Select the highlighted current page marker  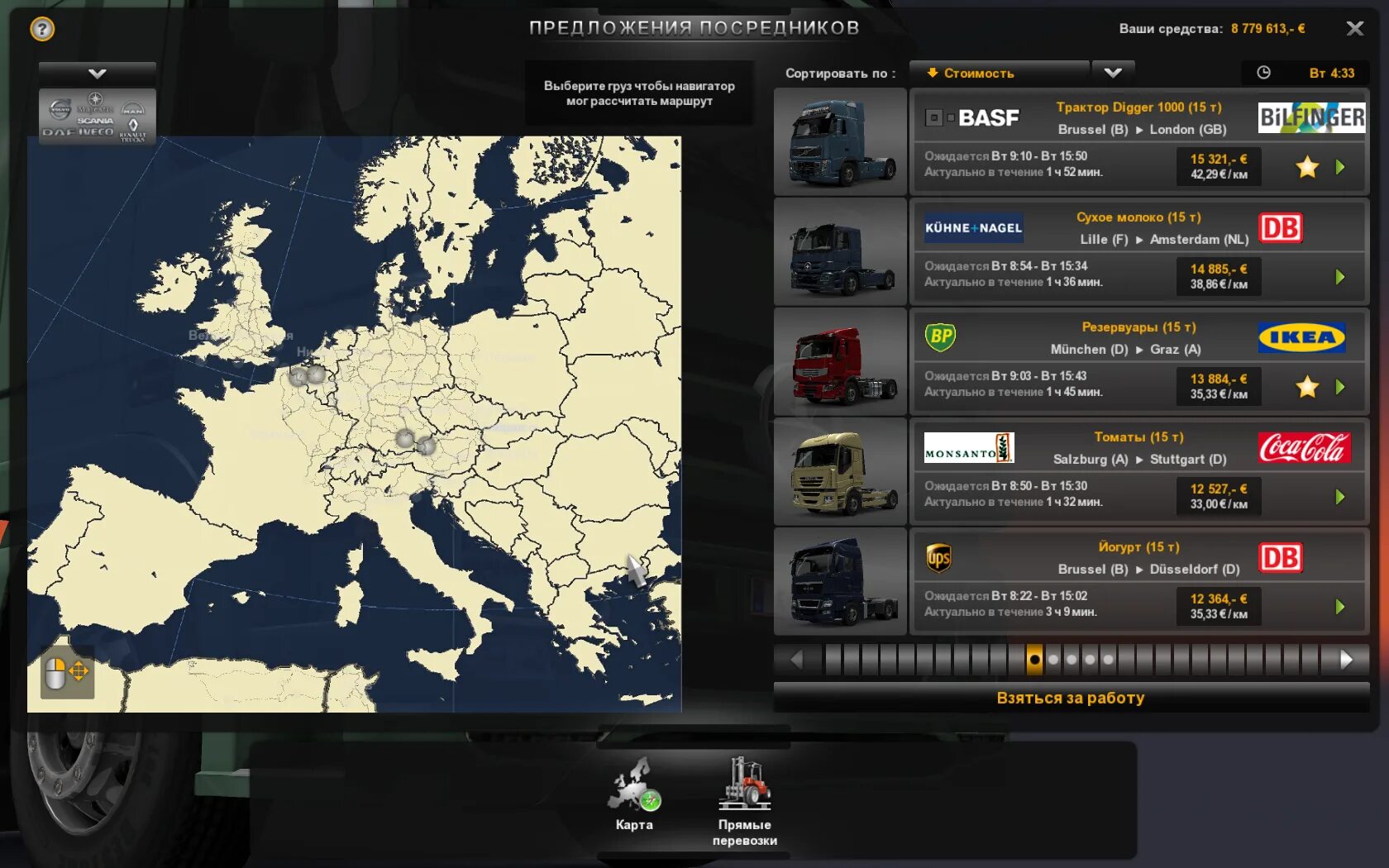click(1034, 660)
